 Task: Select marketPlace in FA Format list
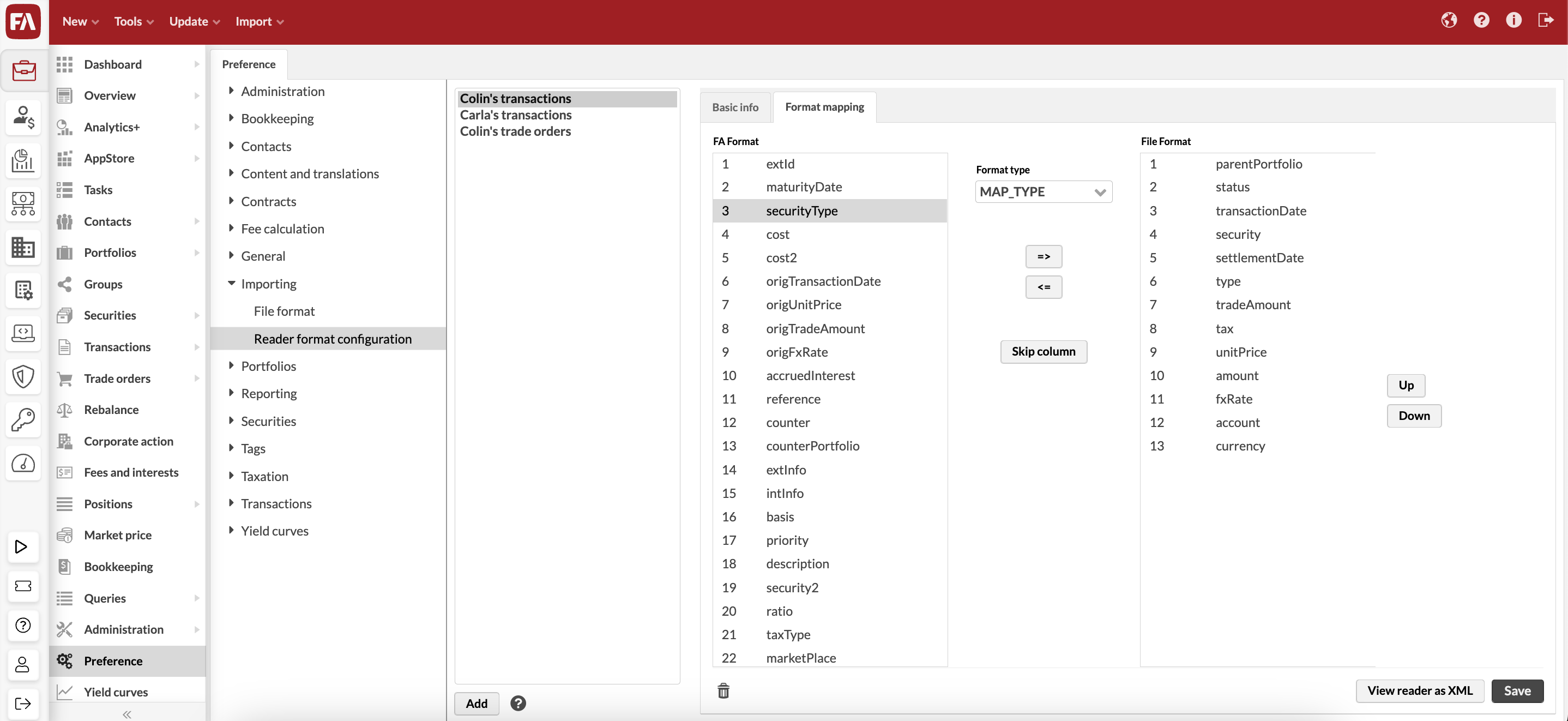tap(830, 658)
